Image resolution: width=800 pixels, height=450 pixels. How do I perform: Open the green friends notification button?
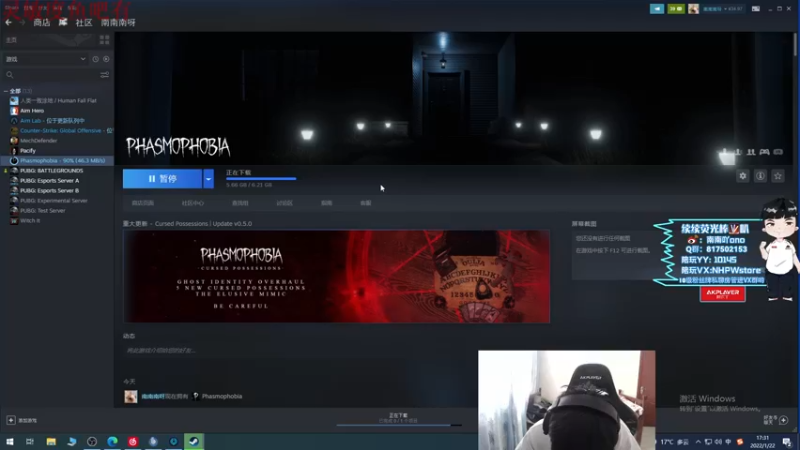(x=676, y=9)
